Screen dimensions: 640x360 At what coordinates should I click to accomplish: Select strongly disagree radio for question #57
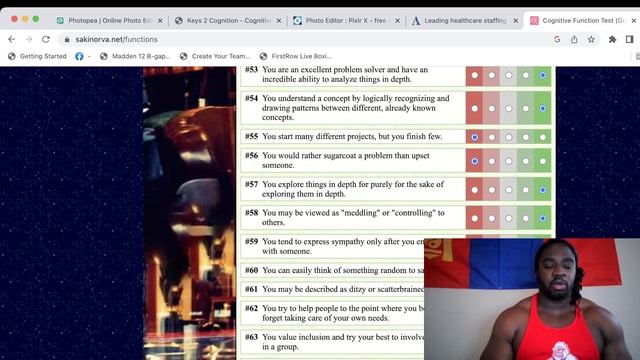(475, 190)
